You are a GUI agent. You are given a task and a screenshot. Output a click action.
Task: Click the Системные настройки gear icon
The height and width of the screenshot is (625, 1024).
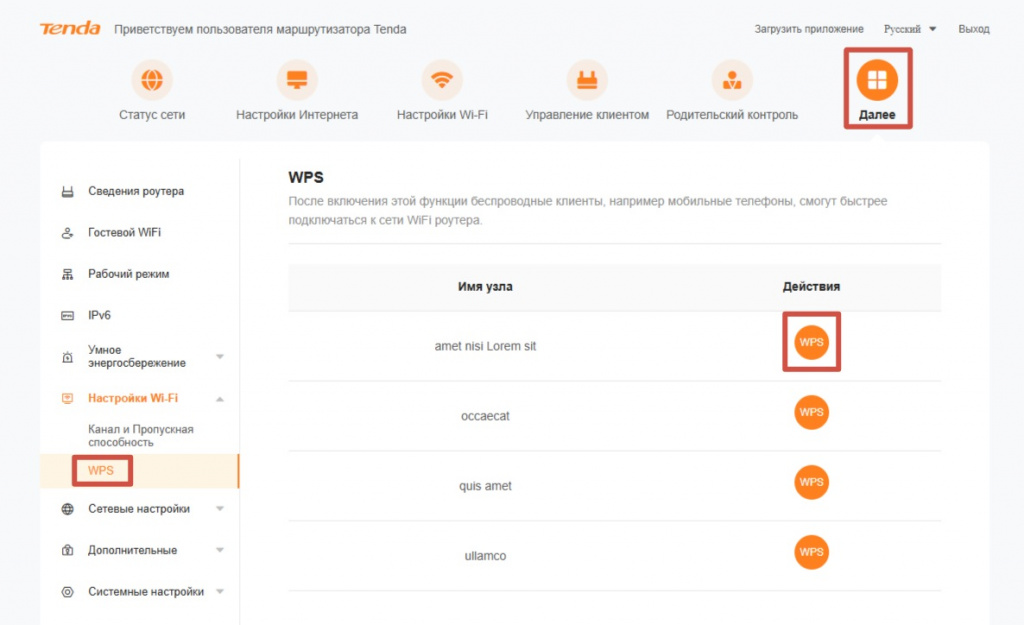pyautogui.click(x=67, y=592)
